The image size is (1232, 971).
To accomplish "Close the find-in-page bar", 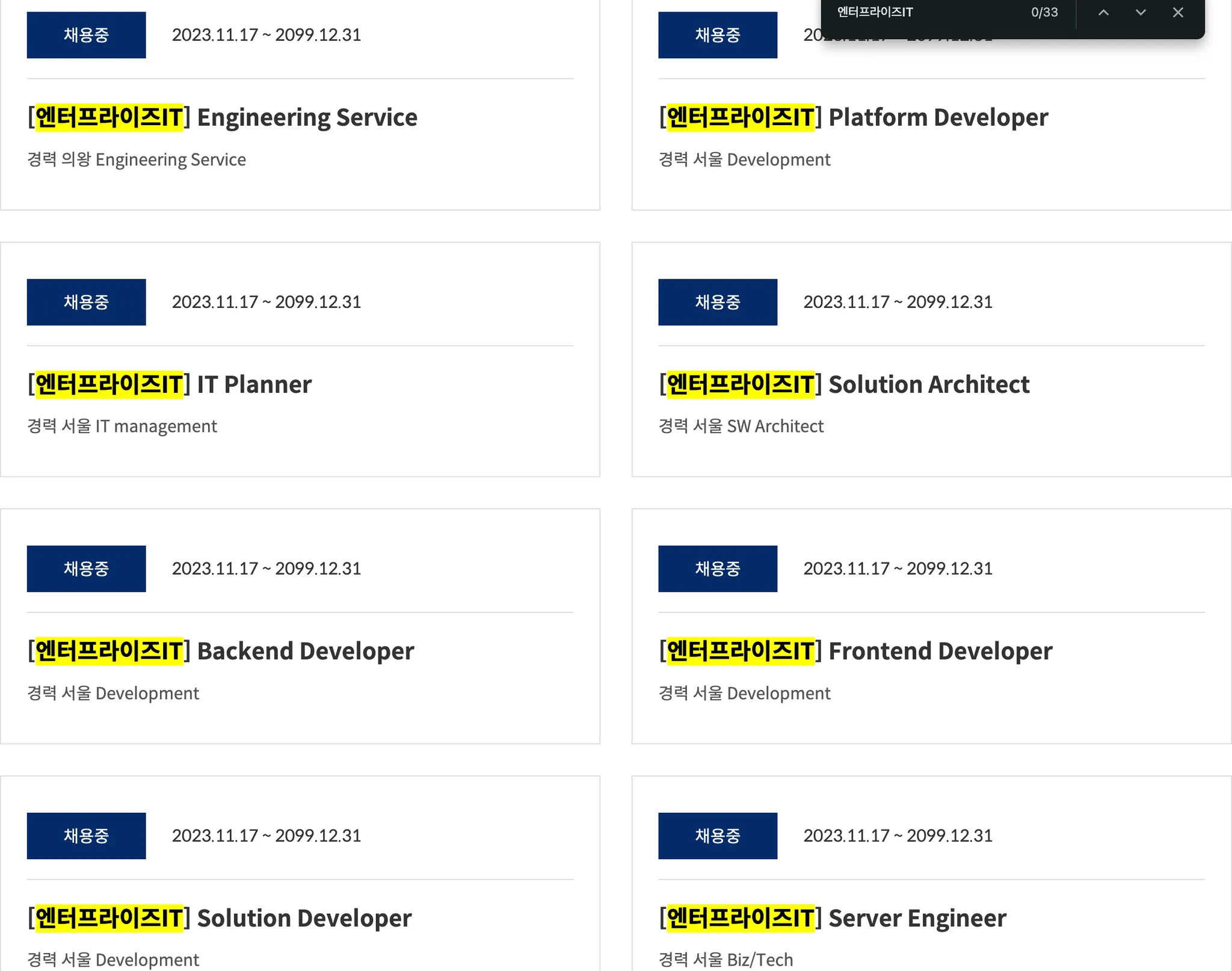I will pyautogui.click(x=1178, y=13).
